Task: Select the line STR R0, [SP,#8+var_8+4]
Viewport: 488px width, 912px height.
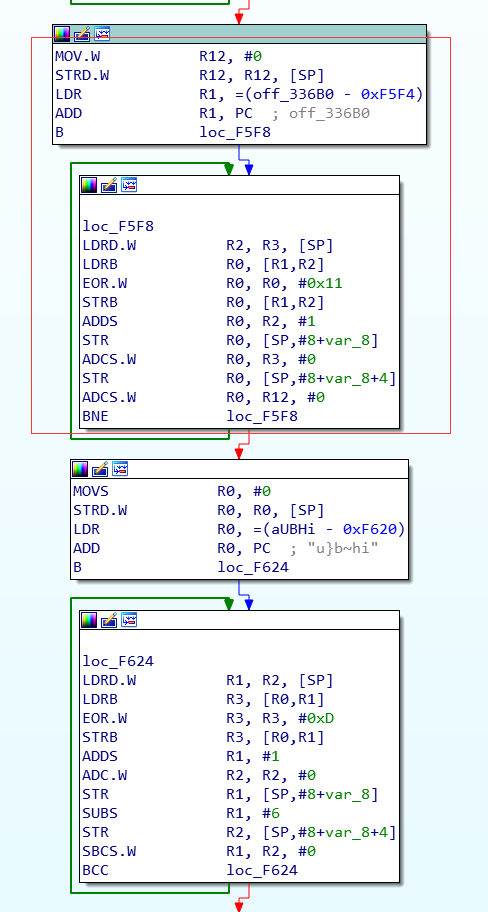Action: tap(239, 378)
